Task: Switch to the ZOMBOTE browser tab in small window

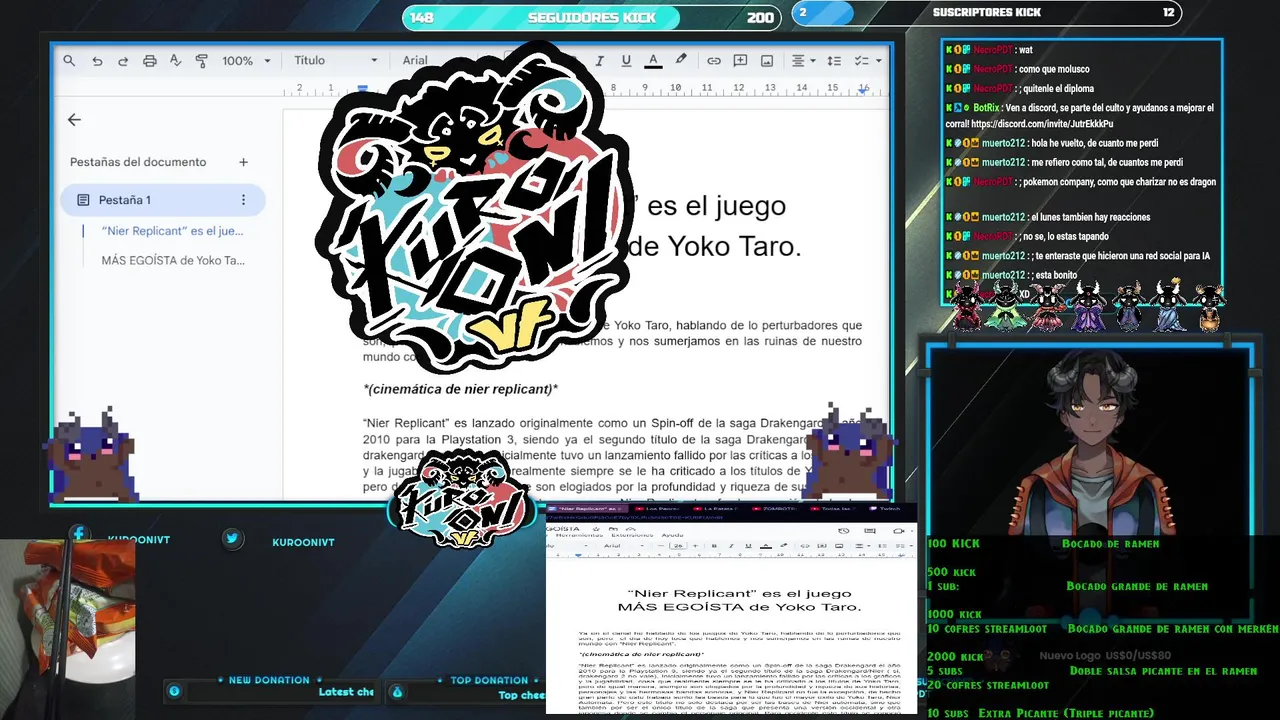Action: click(x=777, y=508)
